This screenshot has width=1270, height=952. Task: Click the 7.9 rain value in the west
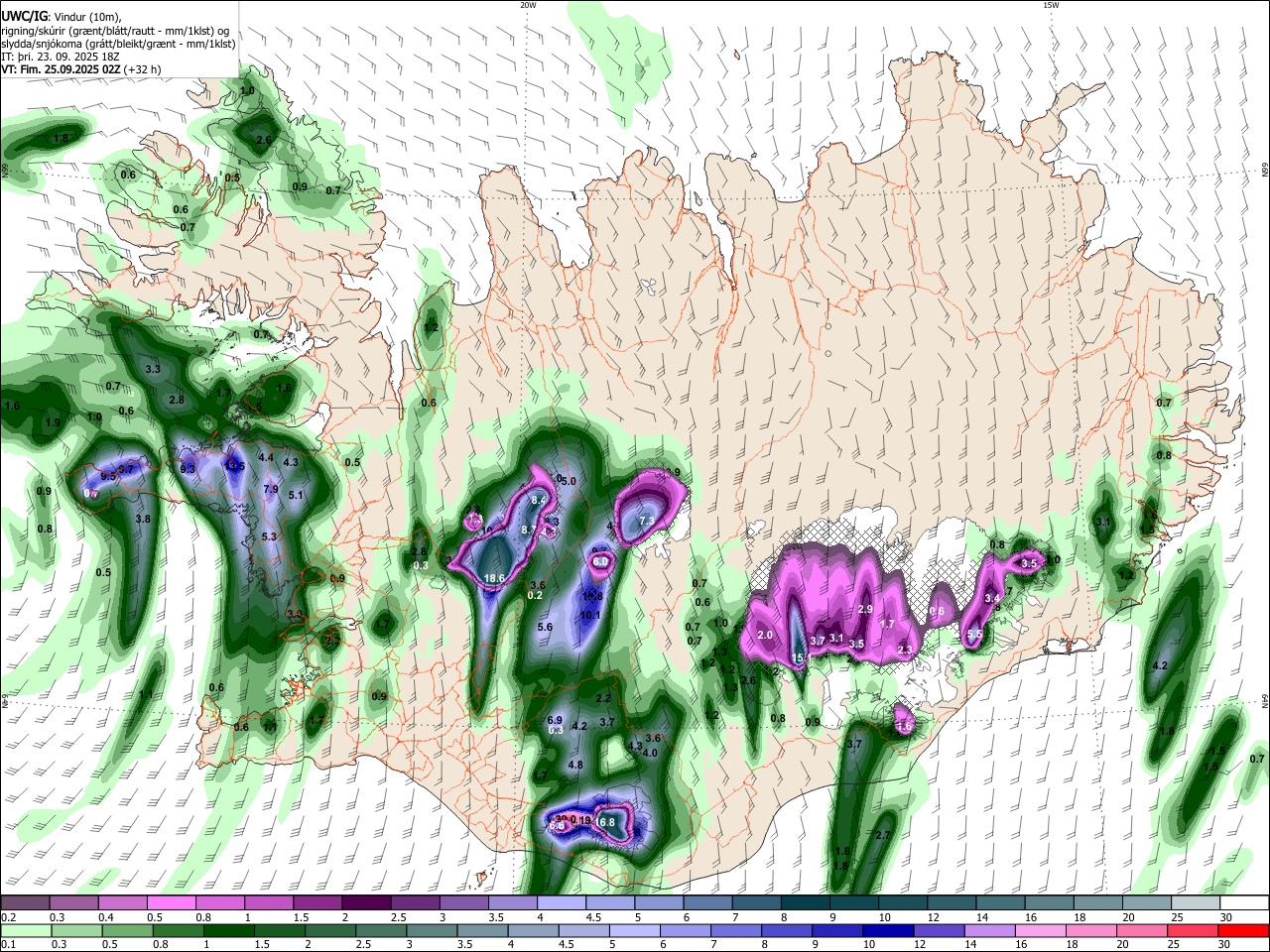271,489
